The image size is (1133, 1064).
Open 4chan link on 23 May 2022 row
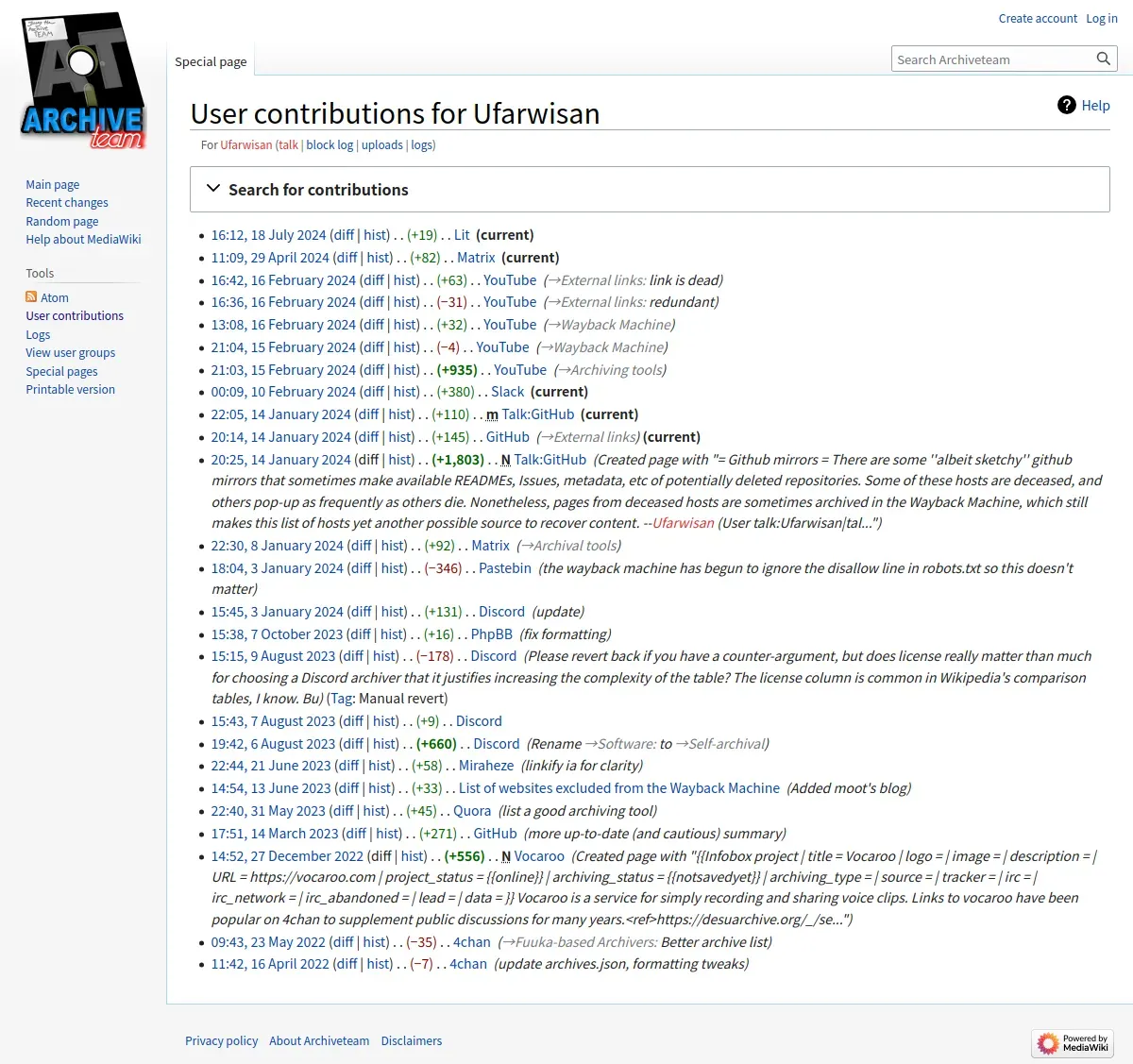[472, 942]
